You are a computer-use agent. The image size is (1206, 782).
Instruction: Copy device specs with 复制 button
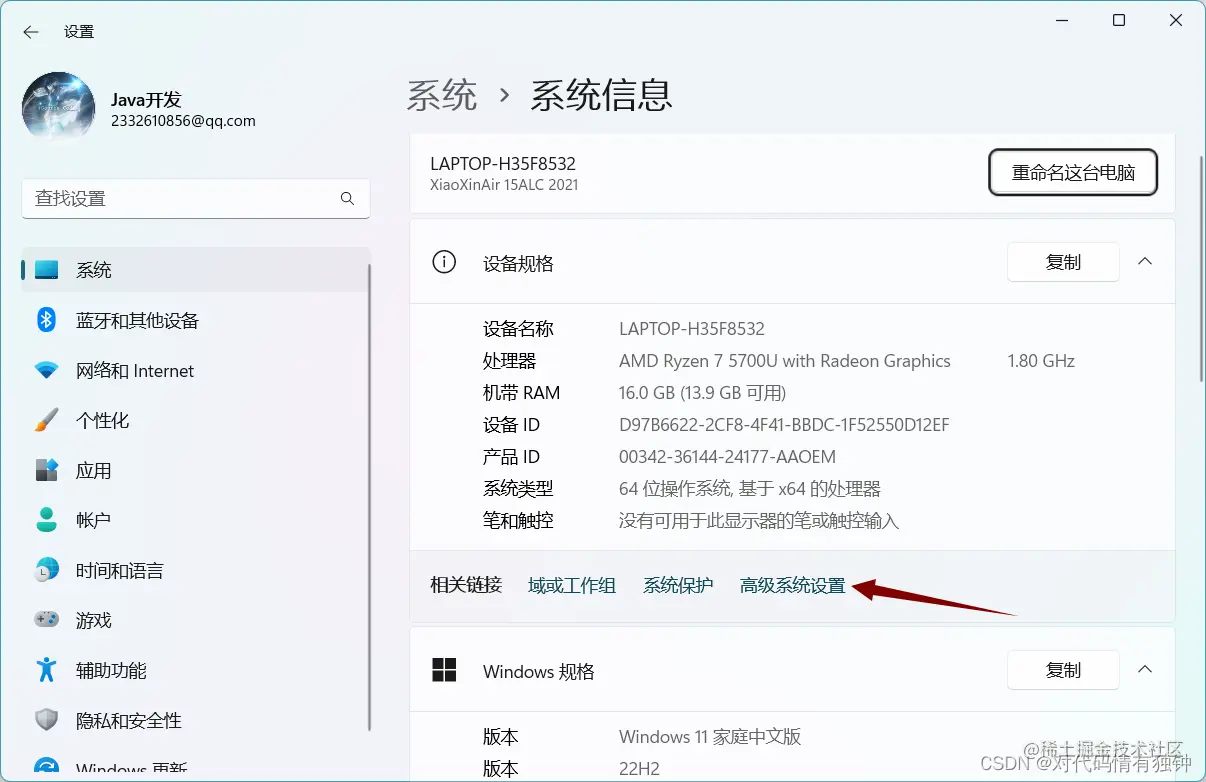pos(1063,262)
